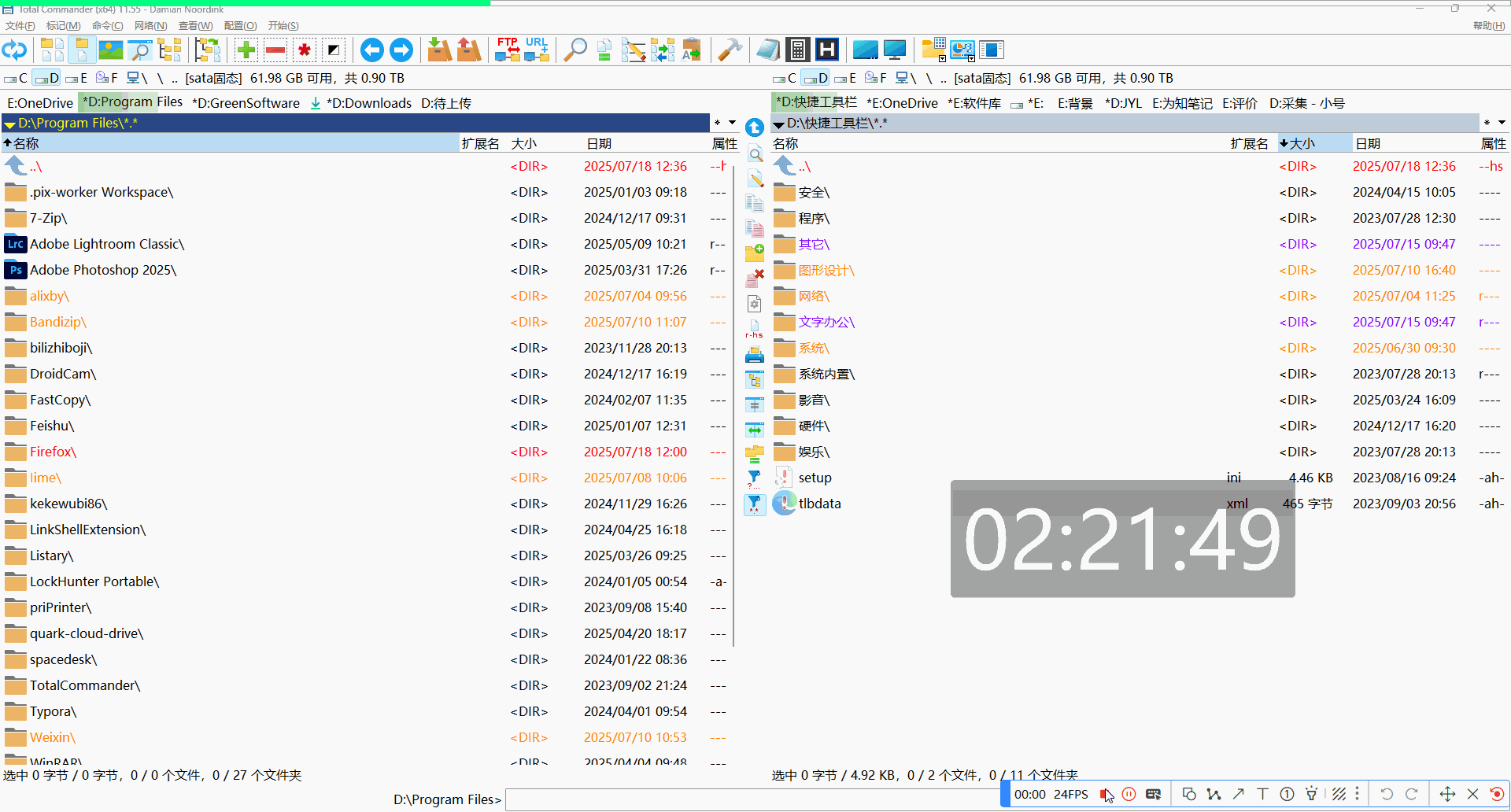Click the pack files icon

[x=439, y=50]
